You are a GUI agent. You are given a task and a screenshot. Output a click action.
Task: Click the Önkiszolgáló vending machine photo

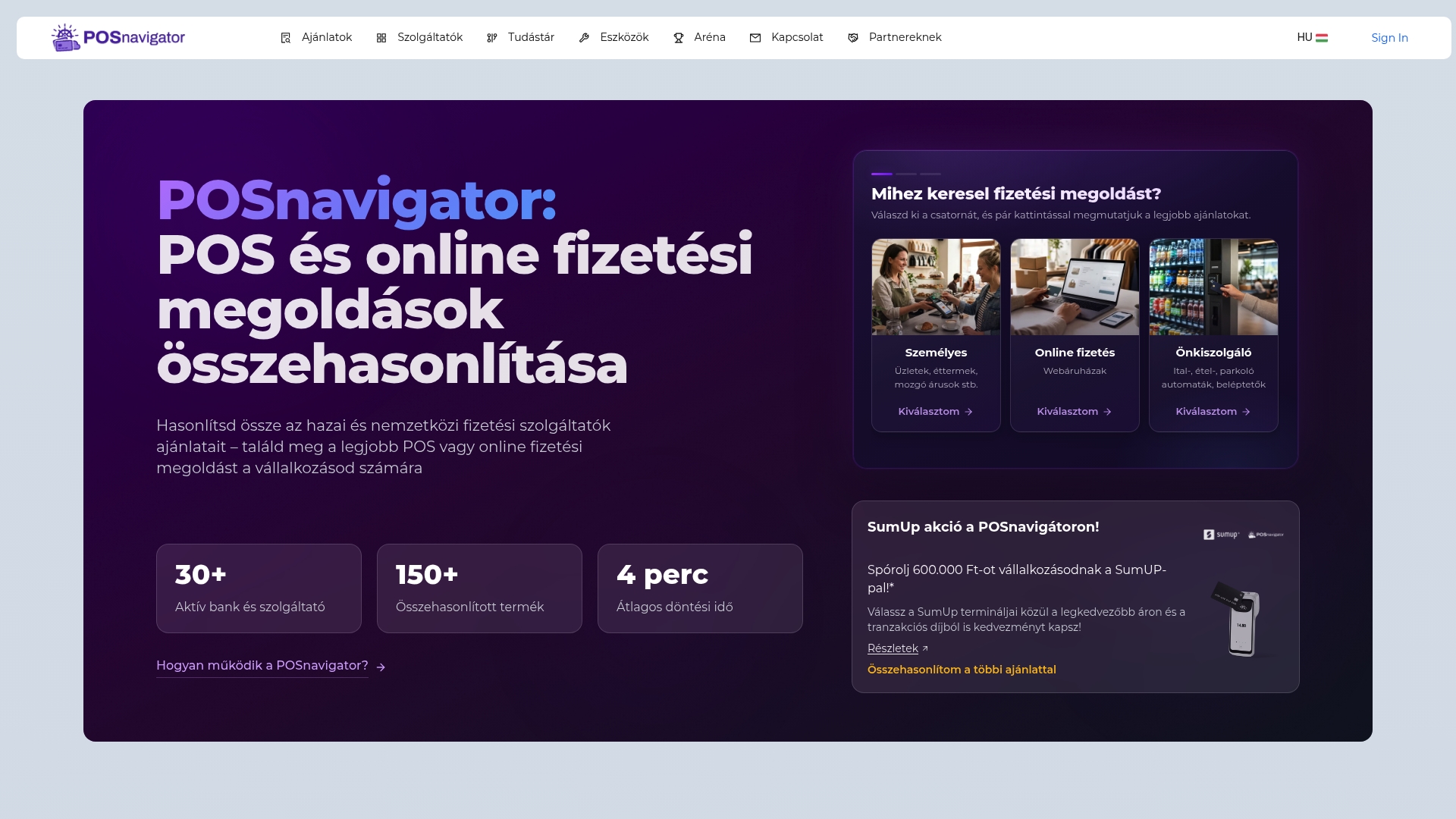tap(1213, 287)
